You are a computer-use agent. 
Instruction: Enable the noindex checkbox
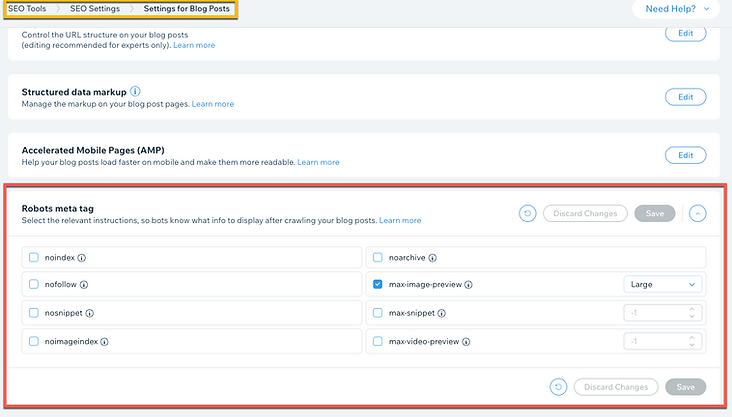click(34, 257)
